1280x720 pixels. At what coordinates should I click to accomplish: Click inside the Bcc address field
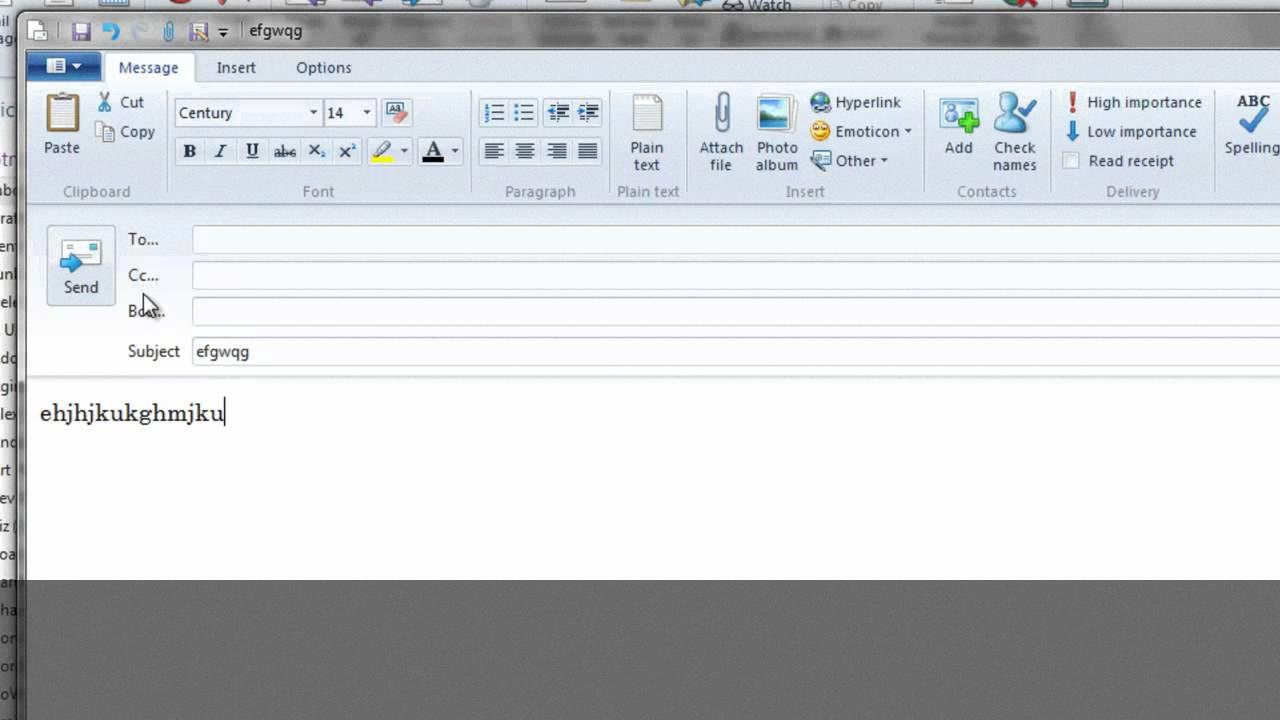point(736,312)
